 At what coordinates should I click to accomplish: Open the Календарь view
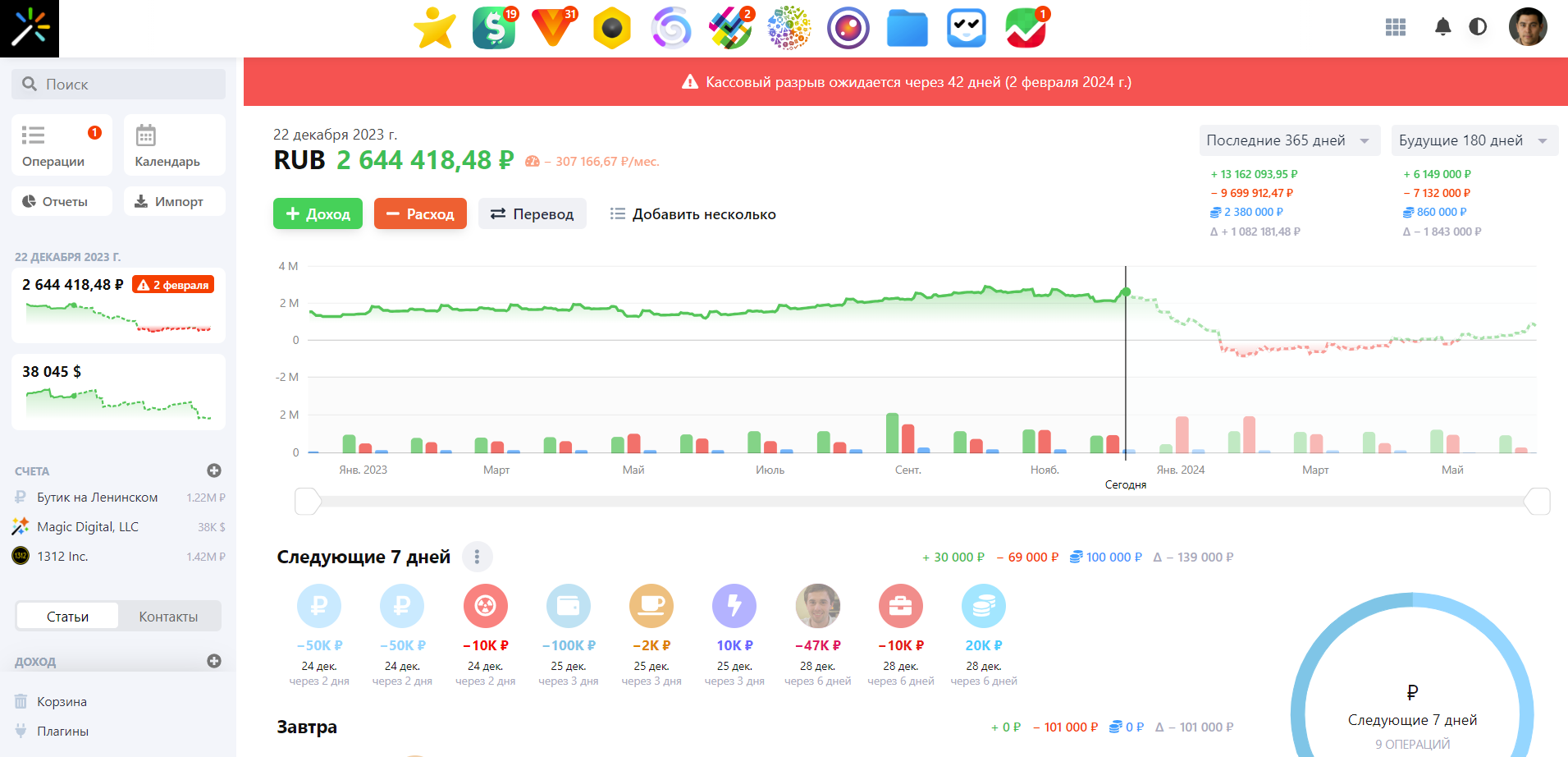174,145
